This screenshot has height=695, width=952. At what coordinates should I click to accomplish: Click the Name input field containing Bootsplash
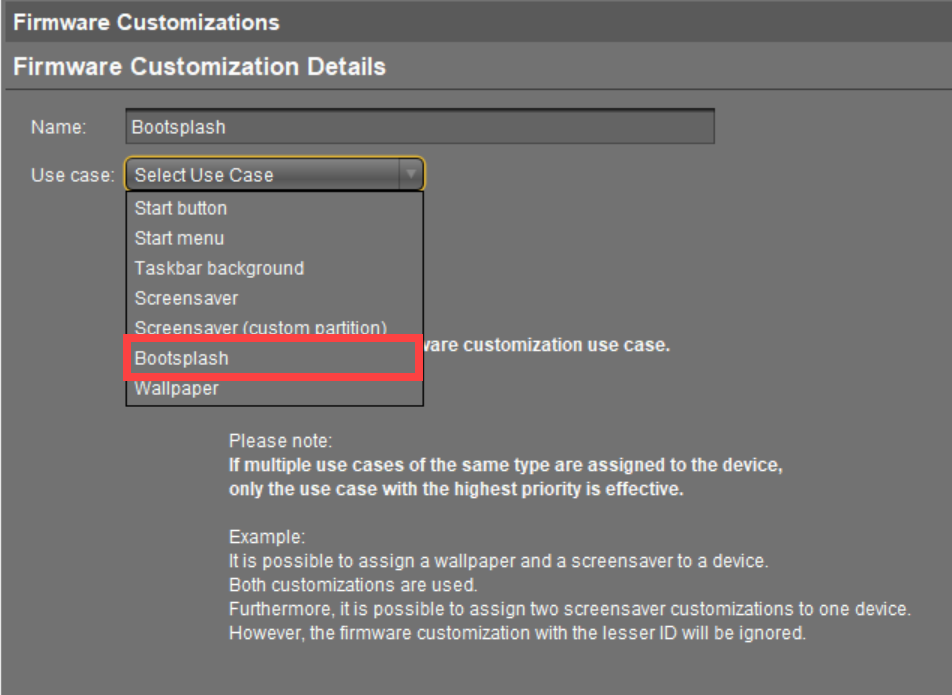point(420,127)
